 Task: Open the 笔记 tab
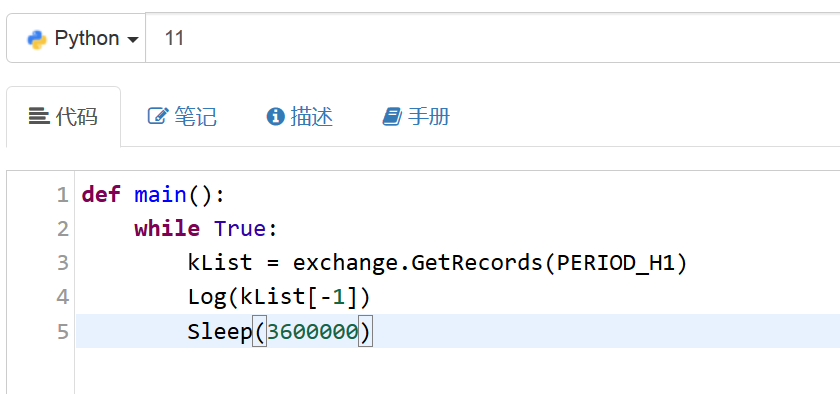pos(182,116)
